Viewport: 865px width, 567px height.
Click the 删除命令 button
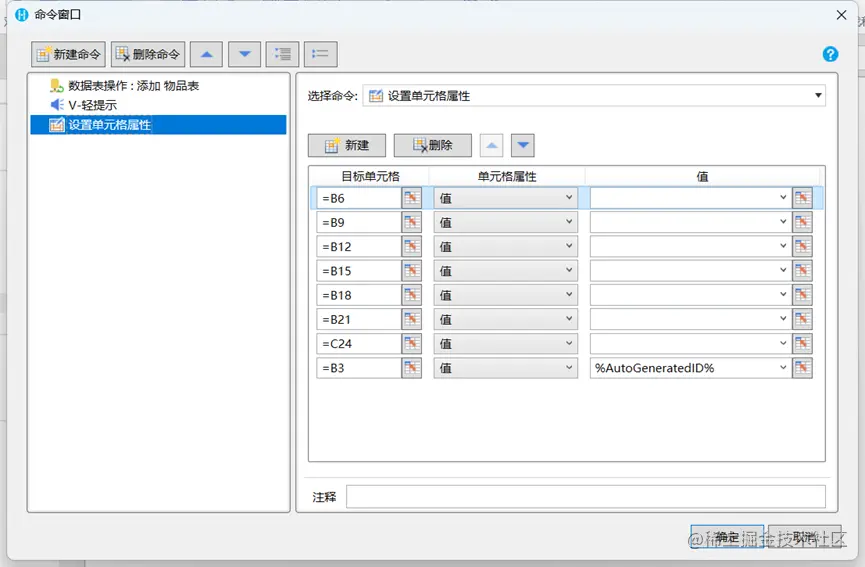tap(148, 54)
